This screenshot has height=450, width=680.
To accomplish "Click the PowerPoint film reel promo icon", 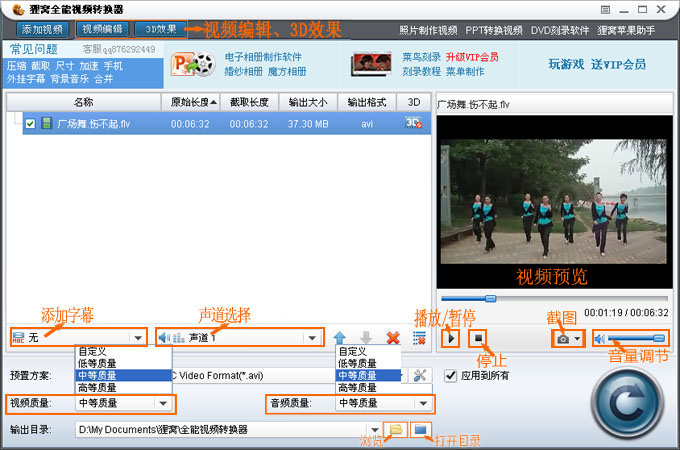I will click(193, 64).
